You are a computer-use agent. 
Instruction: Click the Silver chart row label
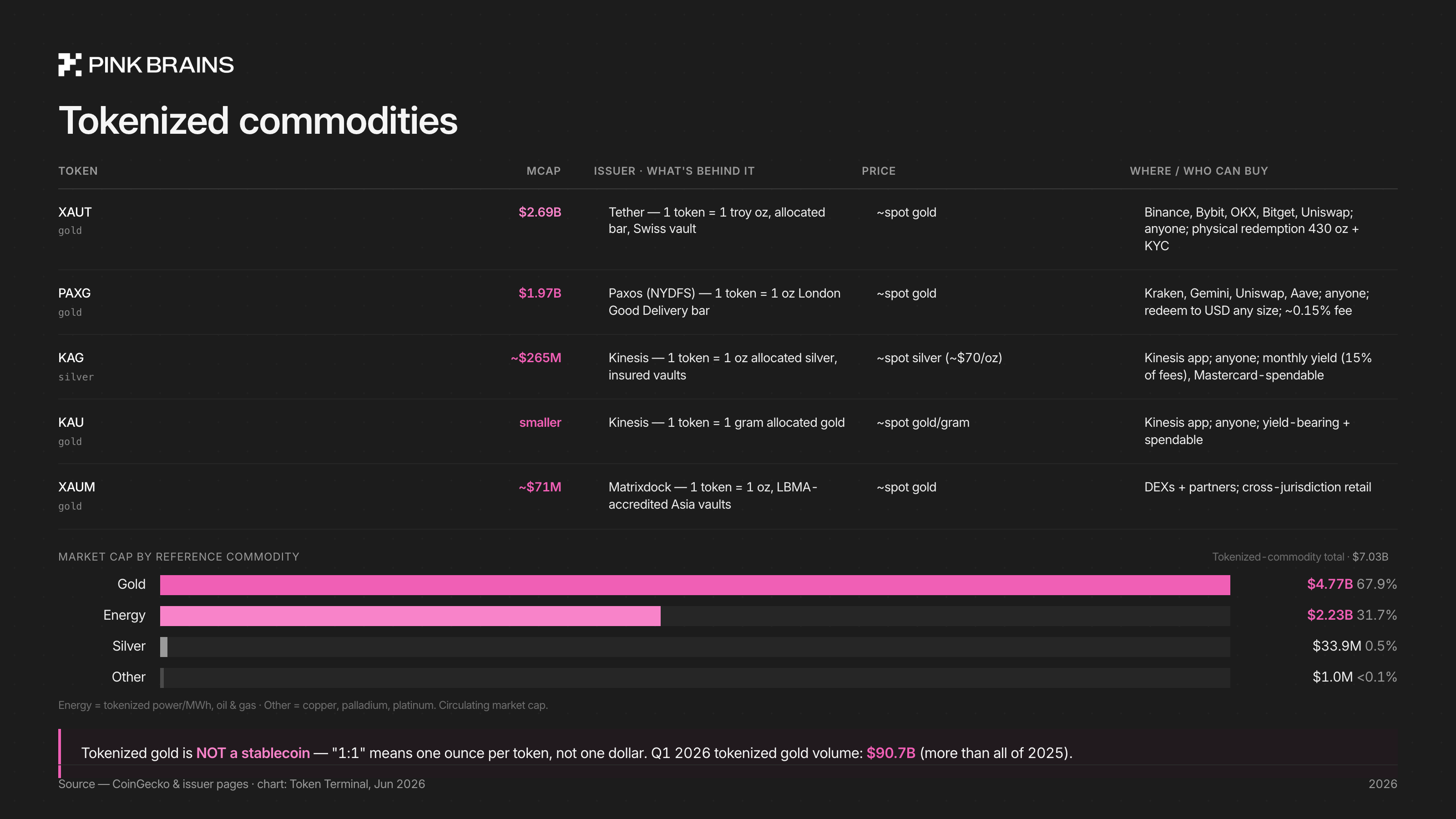point(129,646)
